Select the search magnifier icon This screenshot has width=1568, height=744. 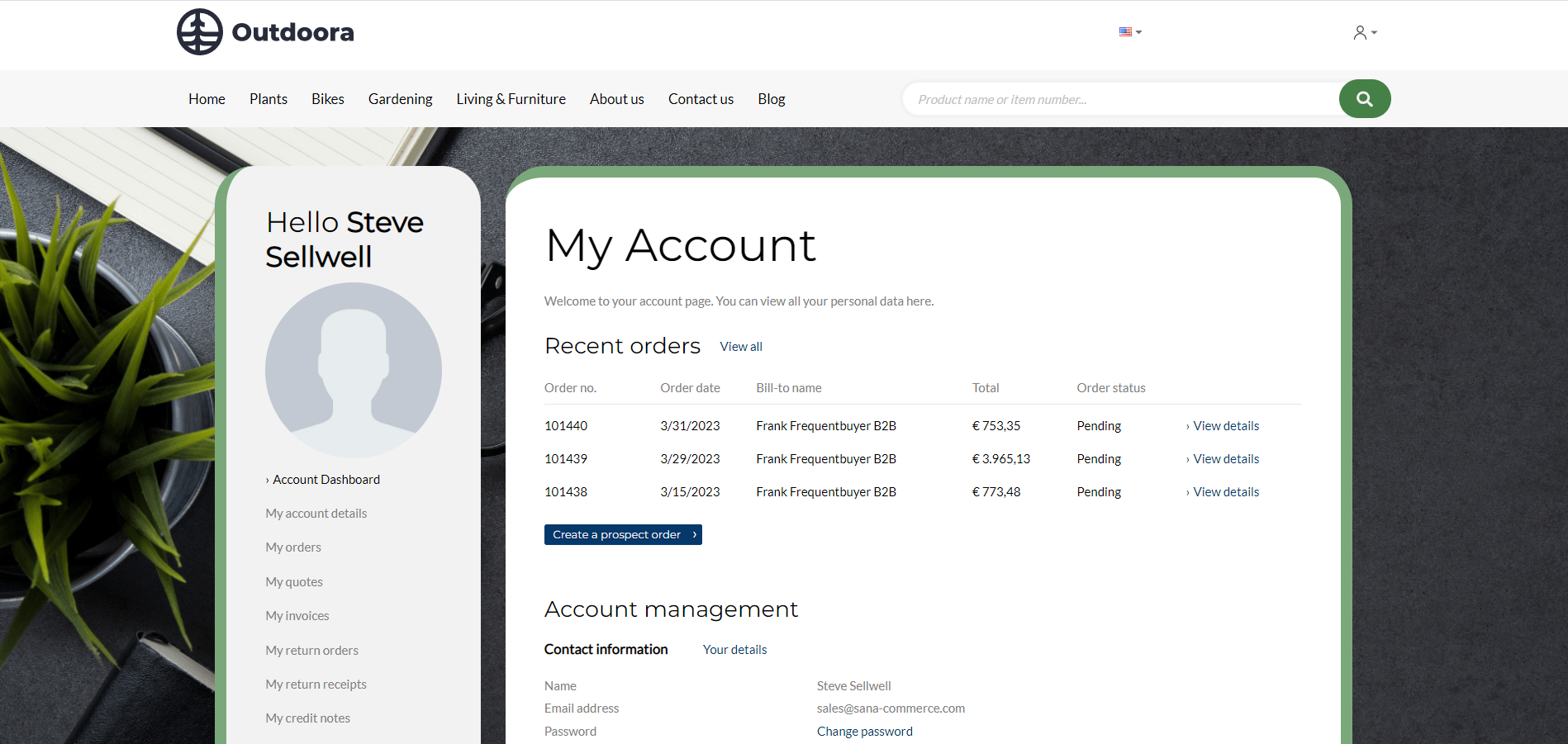1364,98
